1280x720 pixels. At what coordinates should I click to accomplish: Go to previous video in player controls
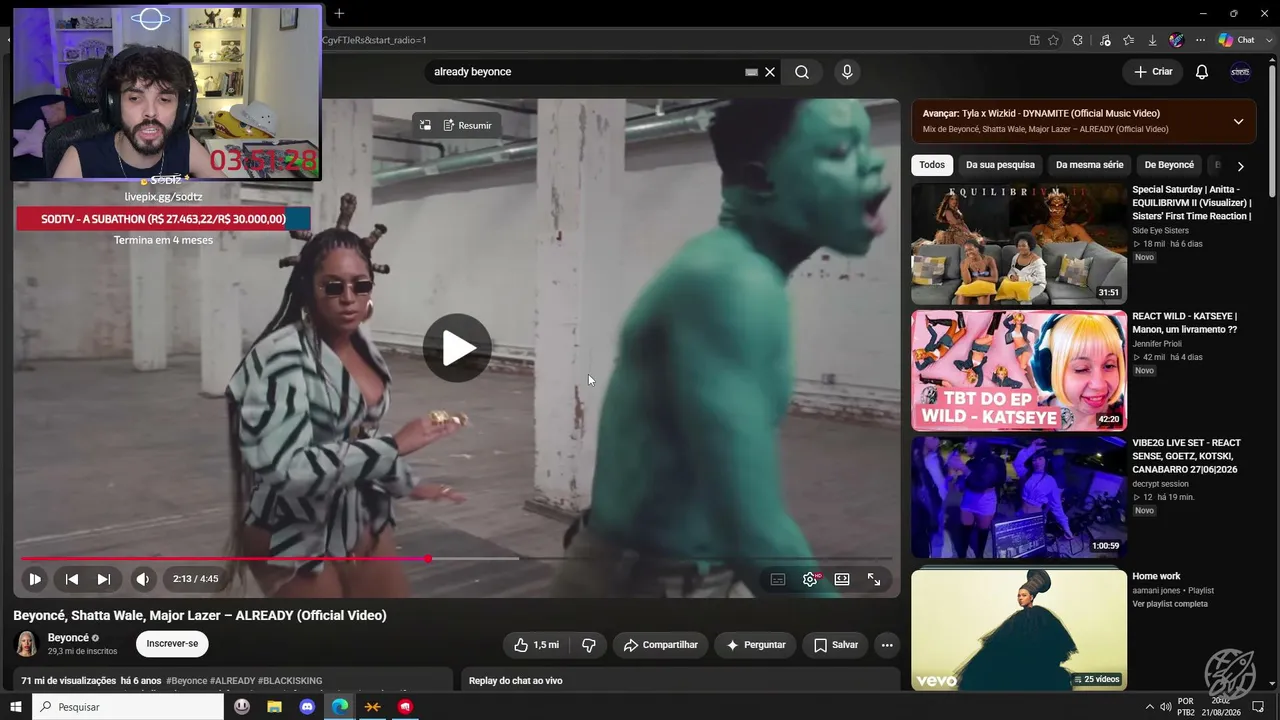72,579
